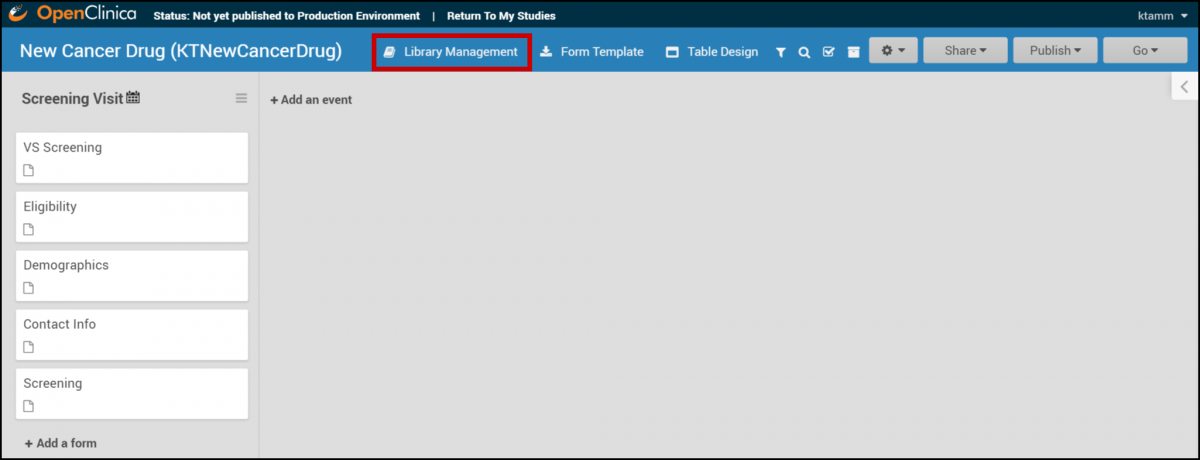Screen dimensions: 1200x460
Task: Select the Eligibility form card
Action: click(x=132, y=217)
